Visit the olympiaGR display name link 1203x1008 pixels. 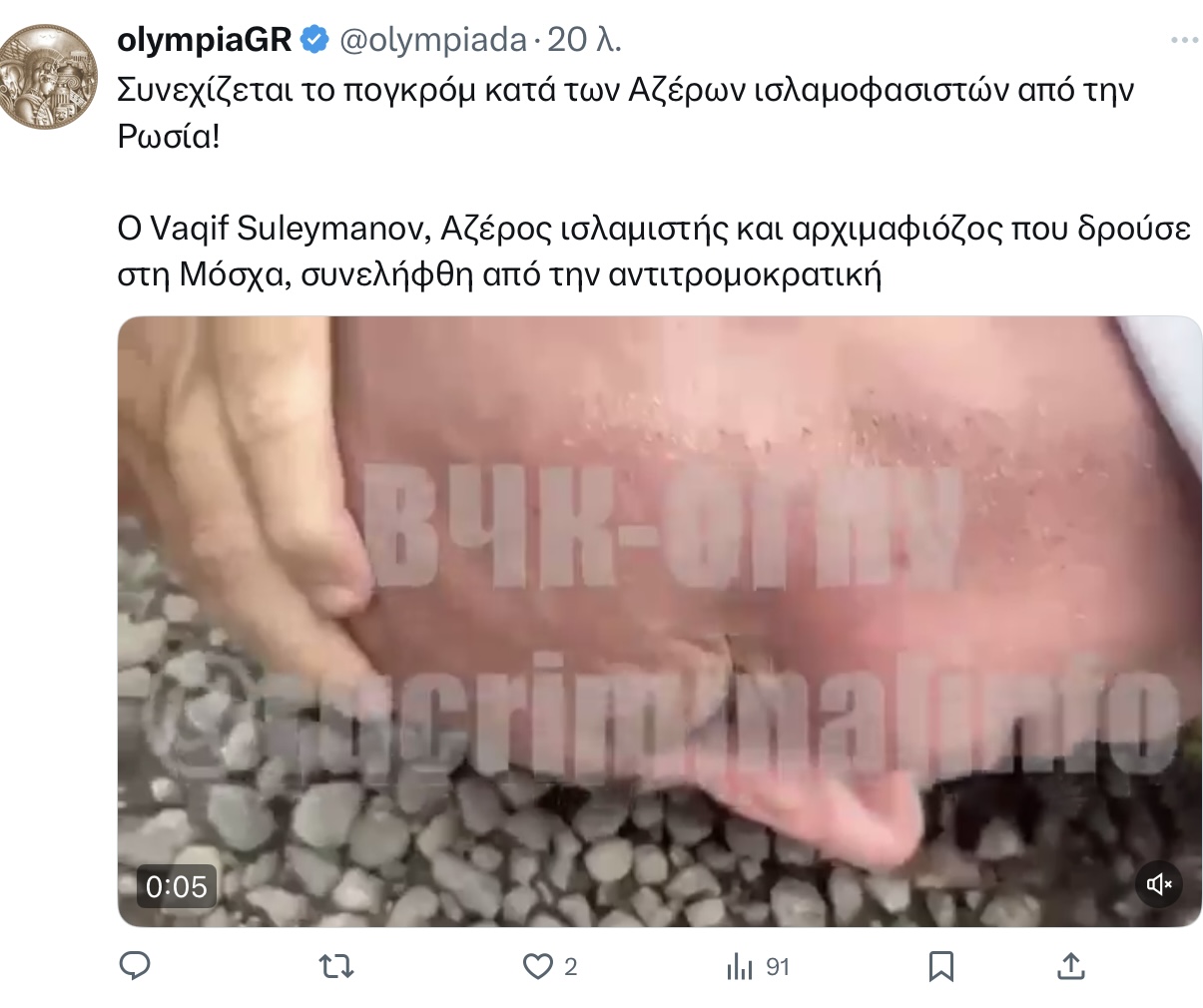point(205,40)
